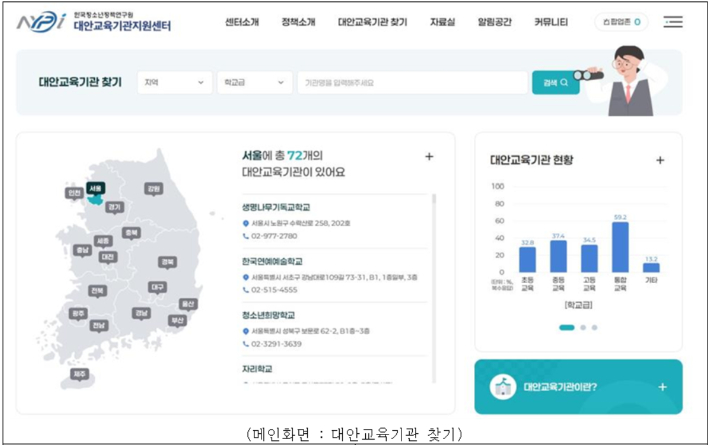Open the 센터소개 menu
This screenshot has height=445, width=710.
tap(242, 22)
